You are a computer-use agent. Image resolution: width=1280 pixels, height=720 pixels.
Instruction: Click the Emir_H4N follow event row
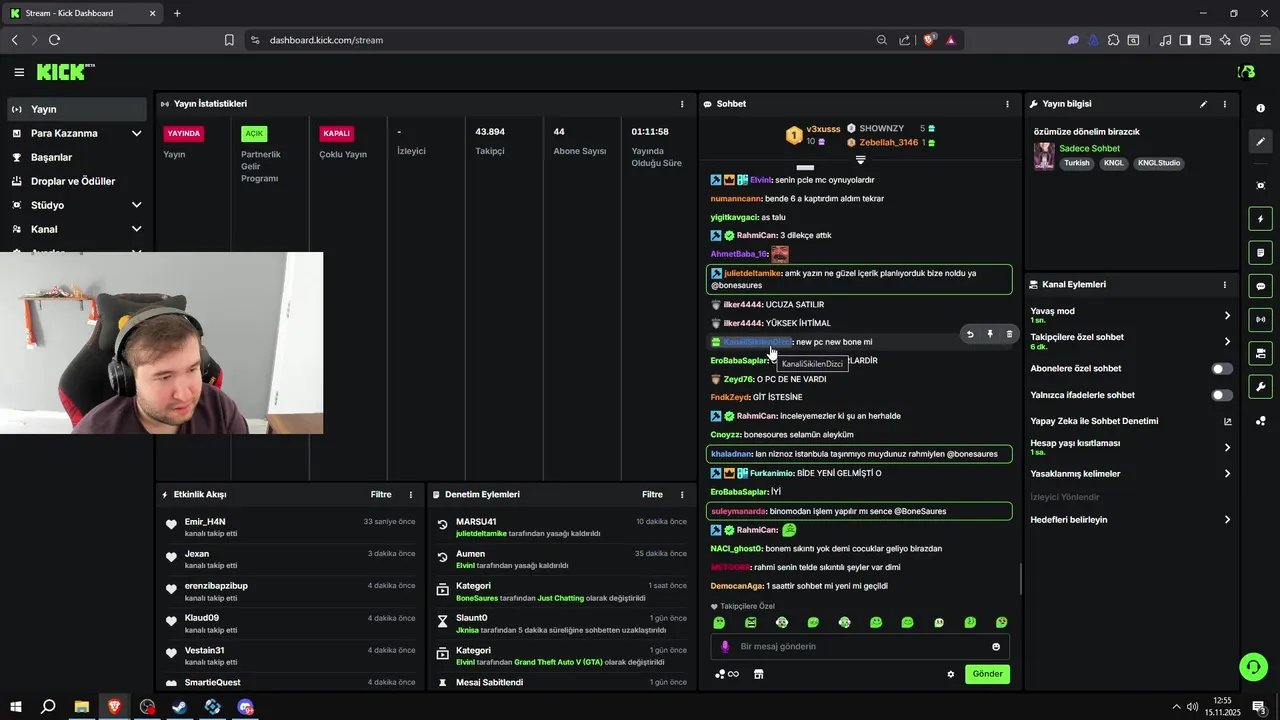point(290,527)
